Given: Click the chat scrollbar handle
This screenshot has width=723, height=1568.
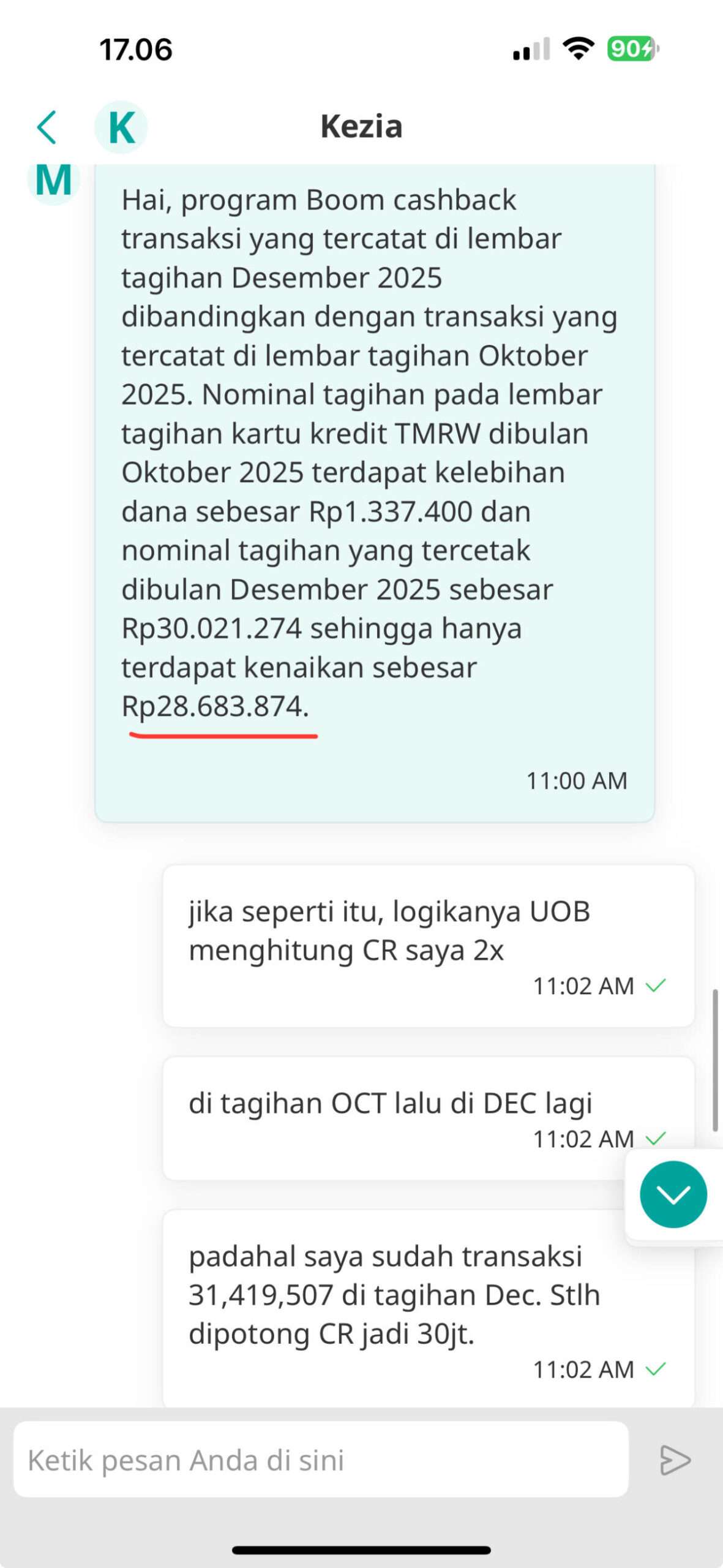Looking at the screenshot, I should (x=714, y=1060).
